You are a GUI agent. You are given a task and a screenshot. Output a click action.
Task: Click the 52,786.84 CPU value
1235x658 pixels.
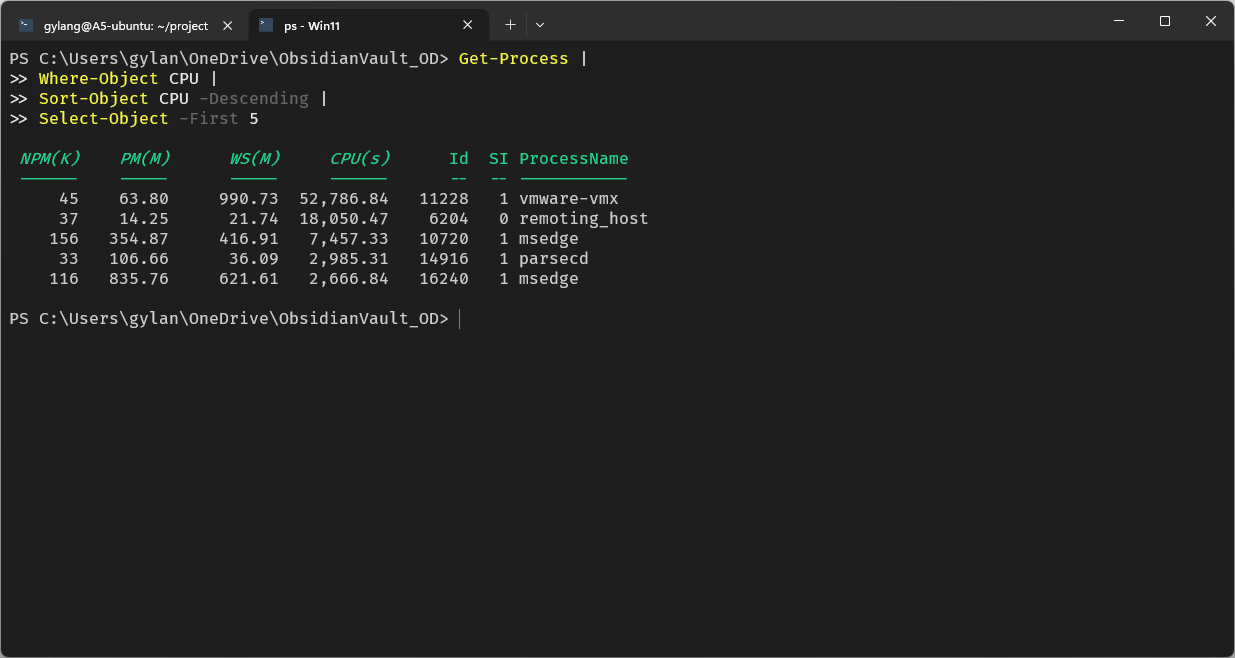point(343,198)
